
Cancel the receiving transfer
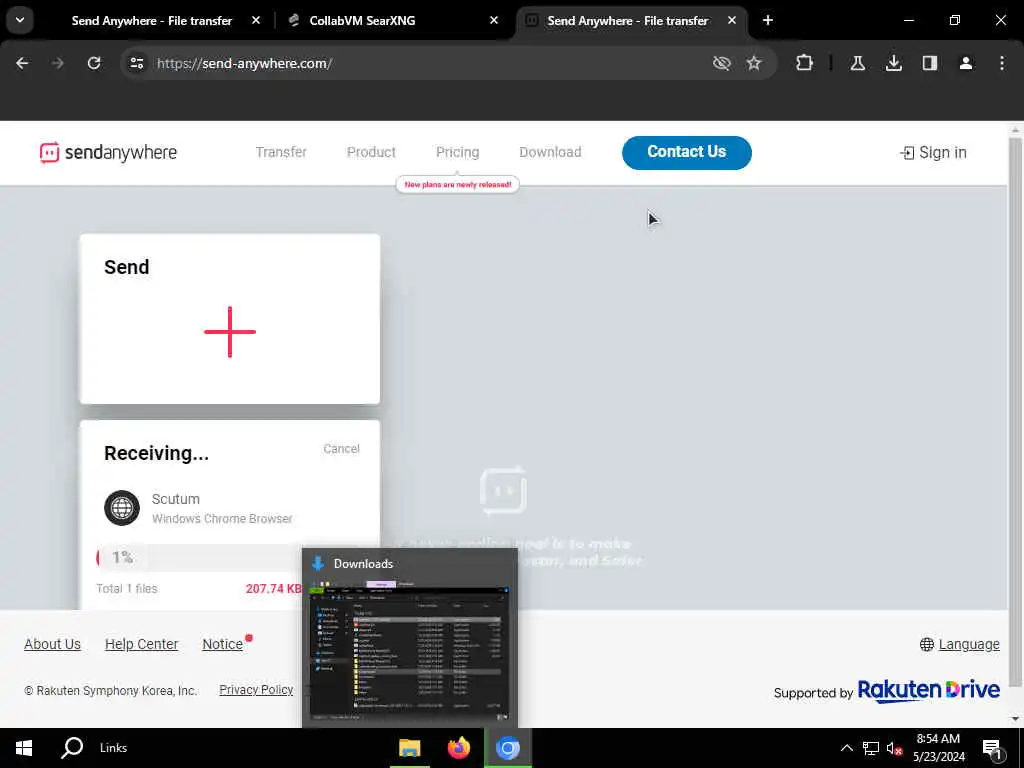click(341, 449)
